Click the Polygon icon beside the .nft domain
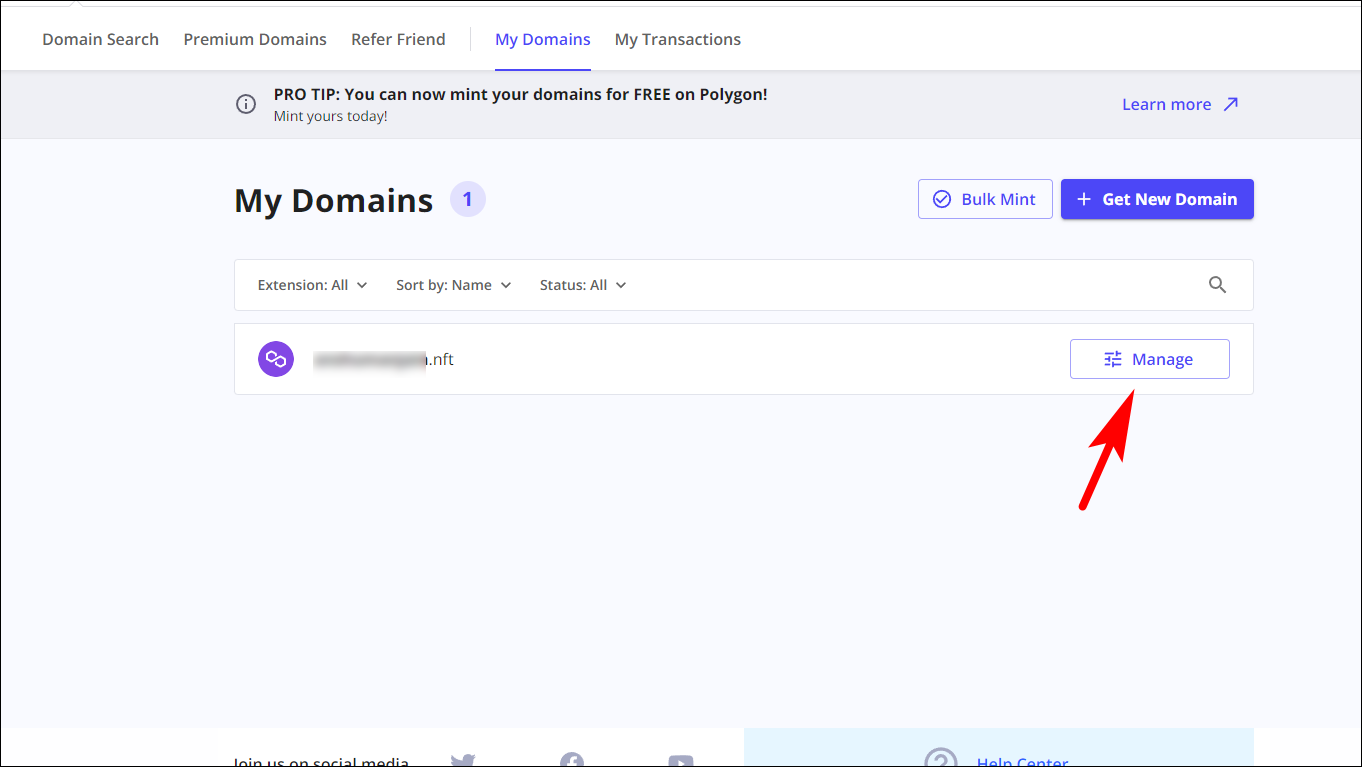The width and height of the screenshot is (1362, 767). point(276,359)
